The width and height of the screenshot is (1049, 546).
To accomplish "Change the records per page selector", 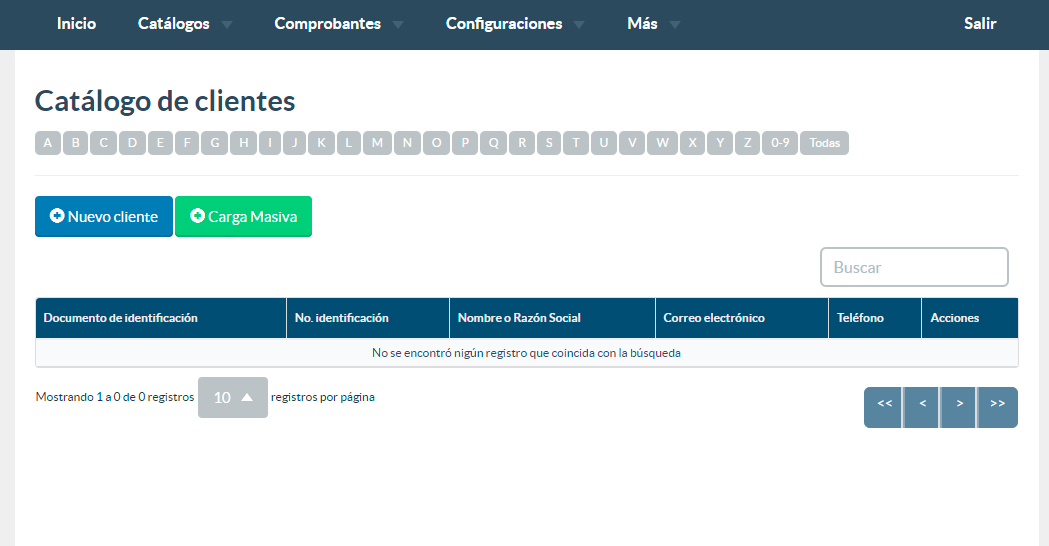I will click(x=232, y=398).
